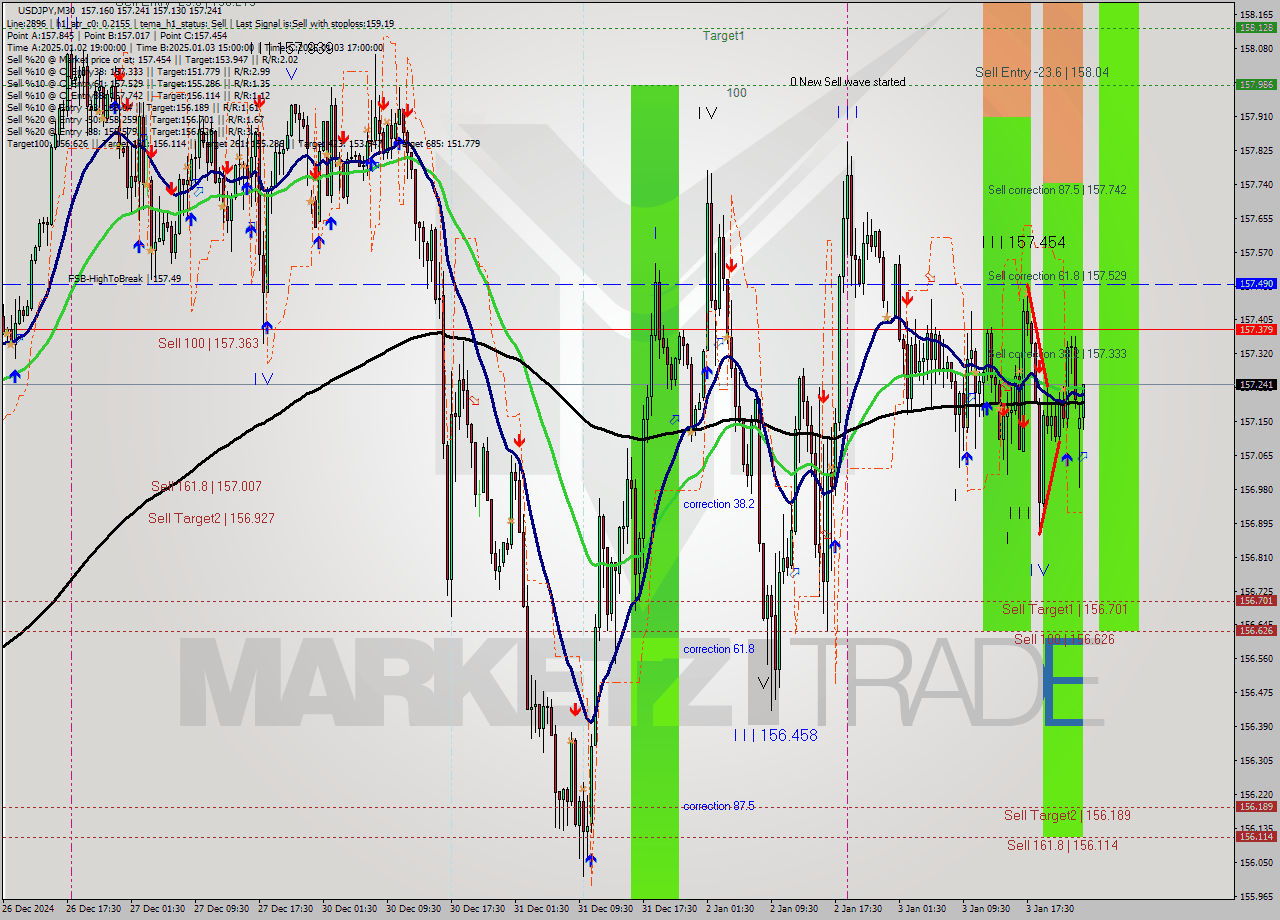This screenshot has width=1280, height=920.
Task: Select '2 Jan 17:30' on time axis
Action: tap(858, 909)
